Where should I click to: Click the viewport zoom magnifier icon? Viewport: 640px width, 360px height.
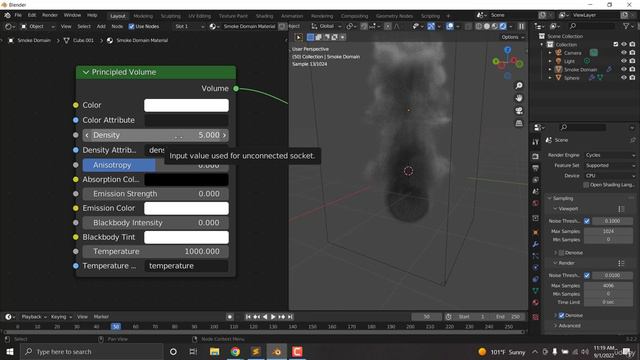[x=519, y=86]
